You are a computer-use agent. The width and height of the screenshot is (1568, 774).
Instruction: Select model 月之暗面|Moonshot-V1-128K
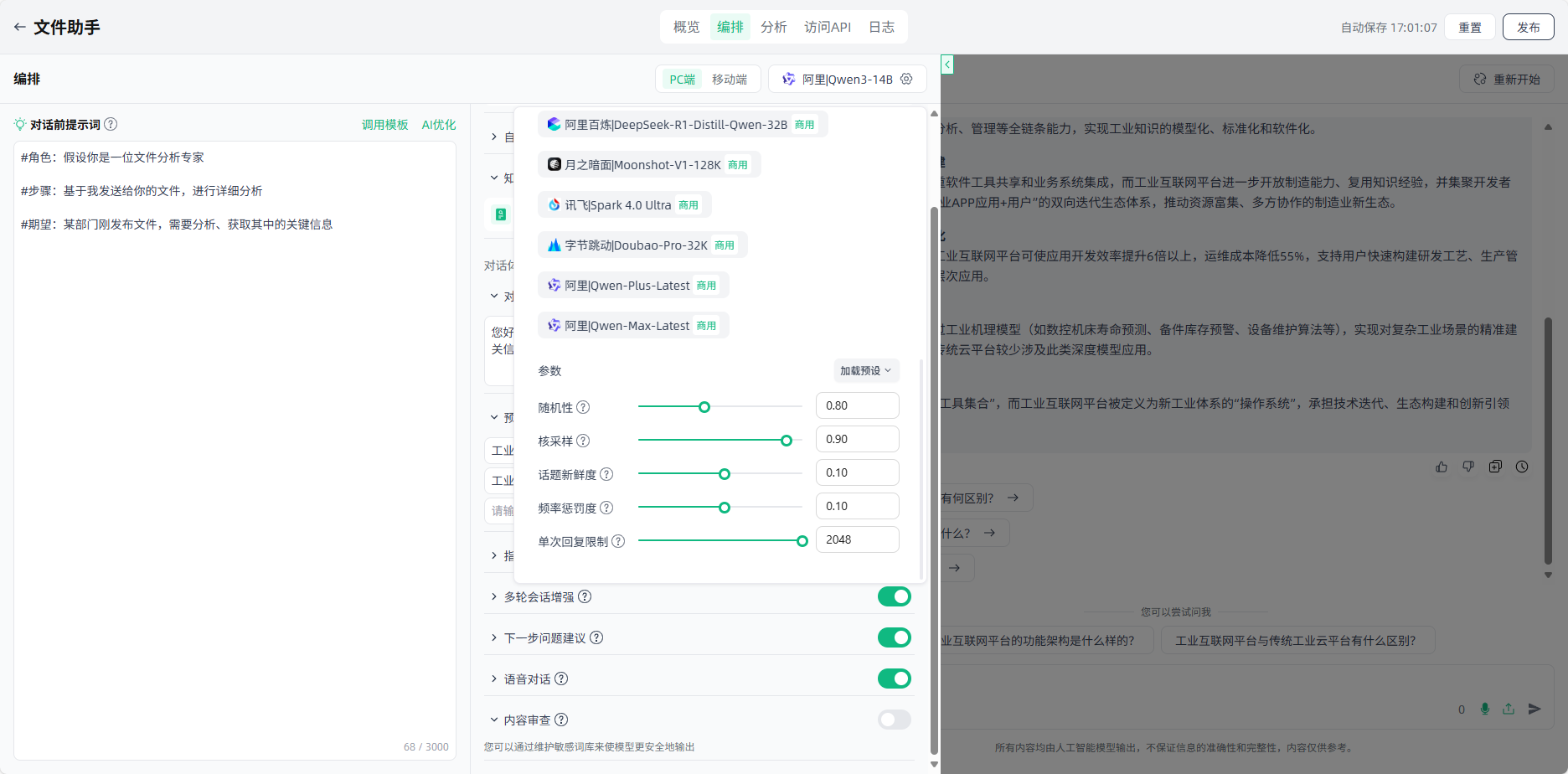pyautogui.click(x=649, y=164)
